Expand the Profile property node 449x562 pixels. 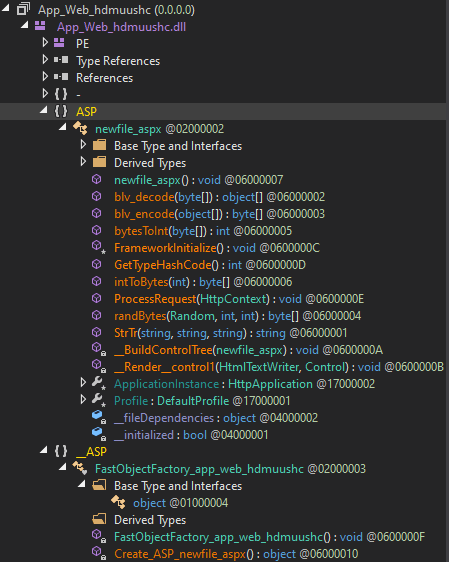tap(83, 399)
